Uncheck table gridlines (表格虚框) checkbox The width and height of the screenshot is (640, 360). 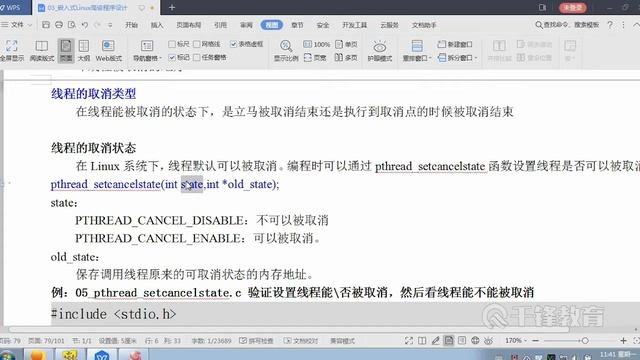[x=233, y=44]
